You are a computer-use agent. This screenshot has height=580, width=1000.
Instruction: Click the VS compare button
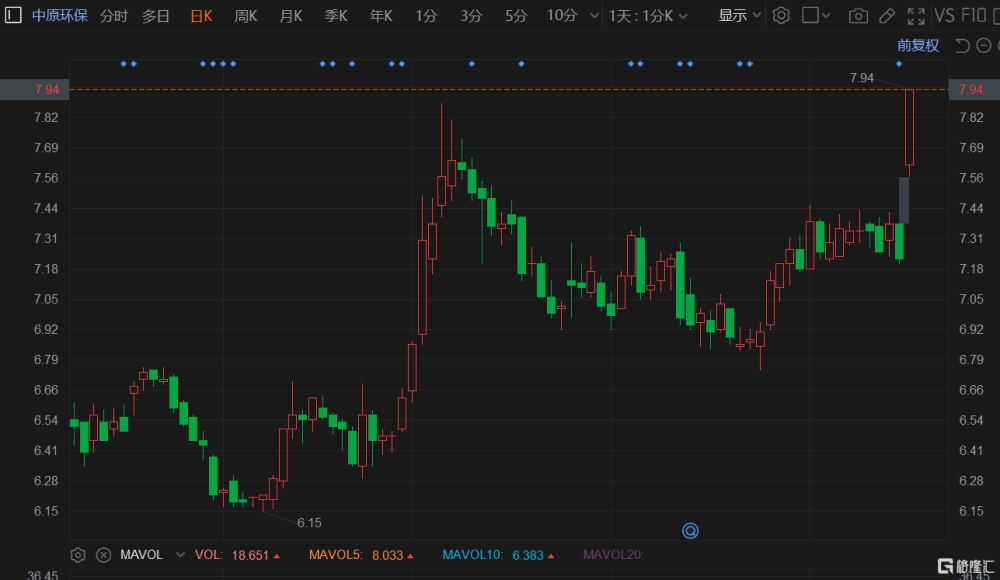coord(944,15)
